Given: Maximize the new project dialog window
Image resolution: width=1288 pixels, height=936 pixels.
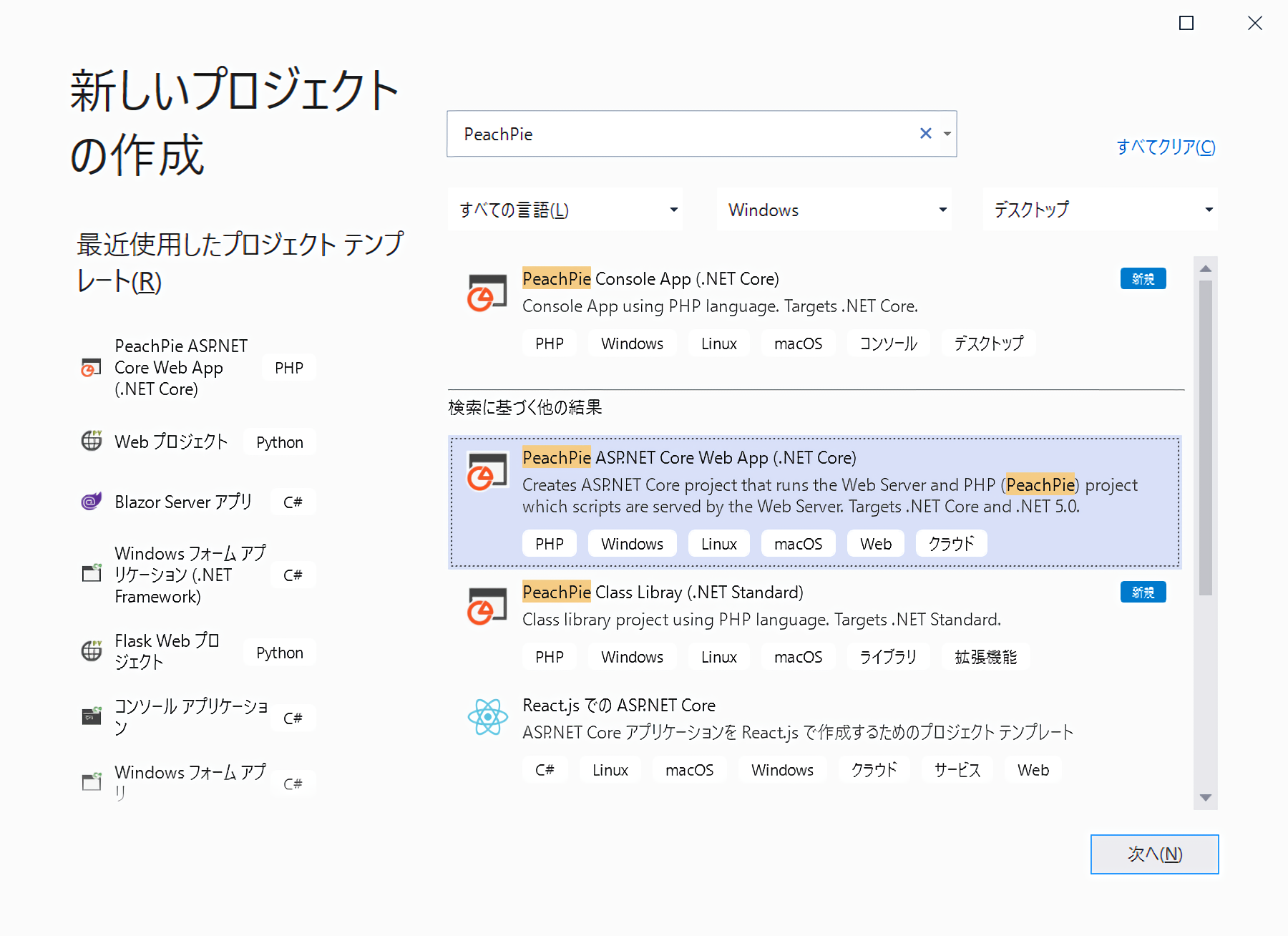Looking at the screenshot, I should (x=1186, y=24).
